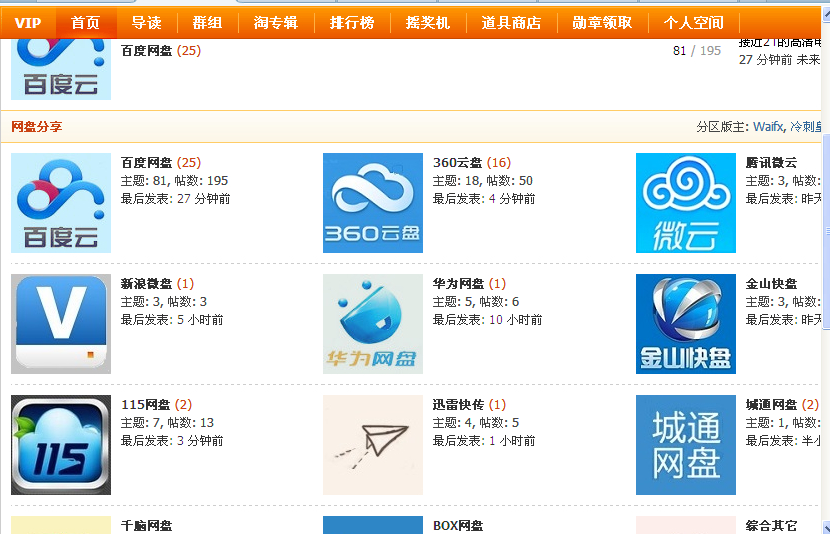Screen dimensions: 830x534
Task: Open the 360云盘 forum icon
Action: (x=373, y=203)
